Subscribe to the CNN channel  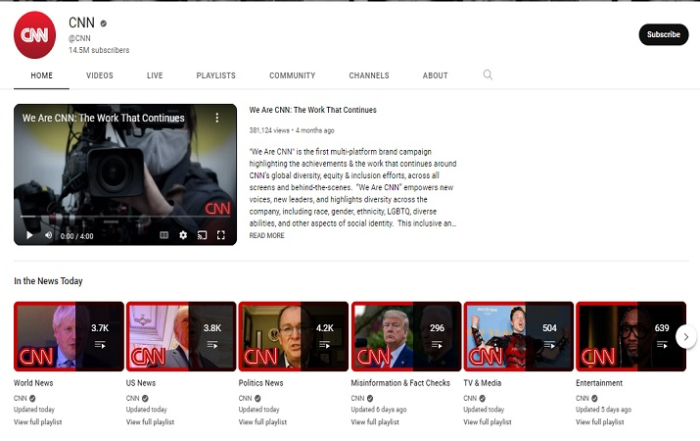(663, 34)
